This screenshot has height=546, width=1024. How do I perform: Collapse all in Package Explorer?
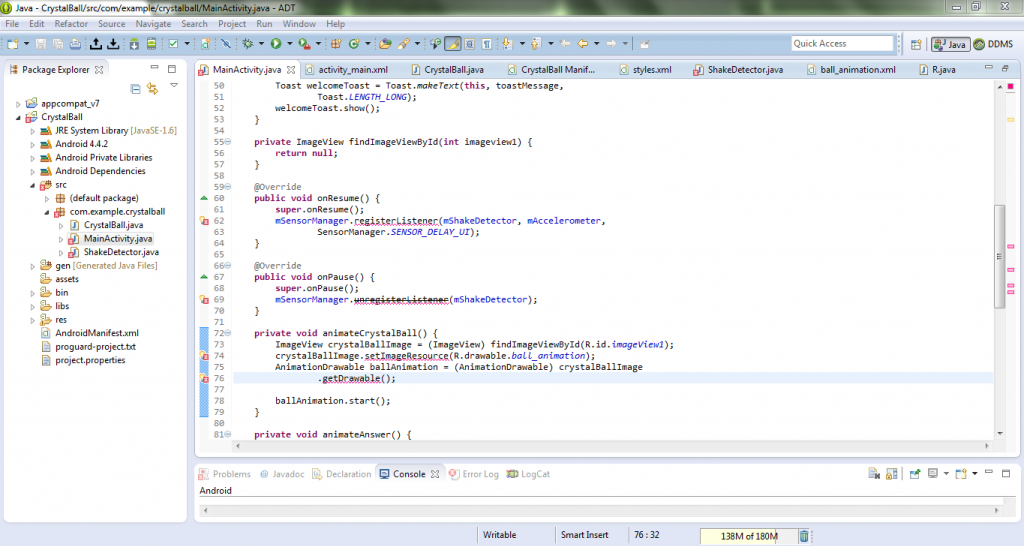(x=136, y=89)
